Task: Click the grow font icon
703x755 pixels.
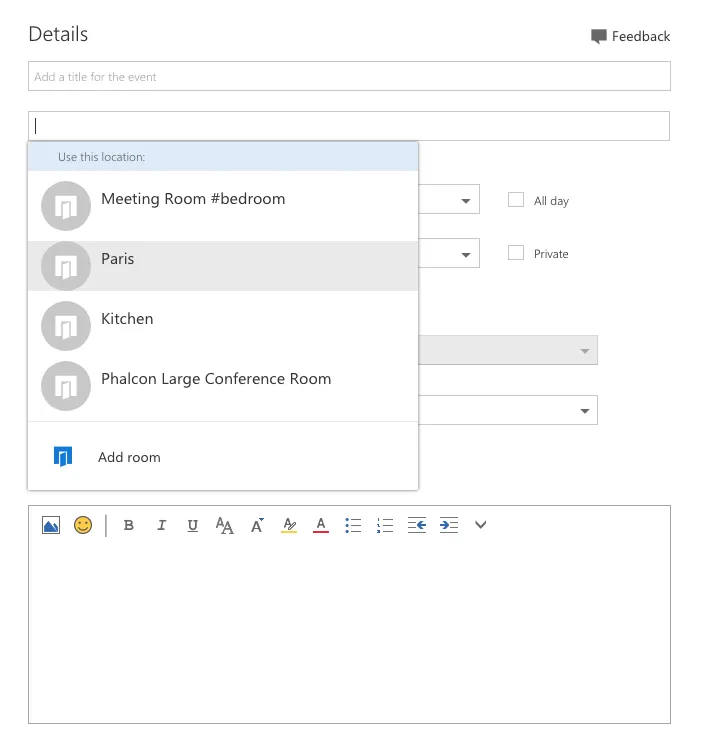Action: (x=257, y=525)
